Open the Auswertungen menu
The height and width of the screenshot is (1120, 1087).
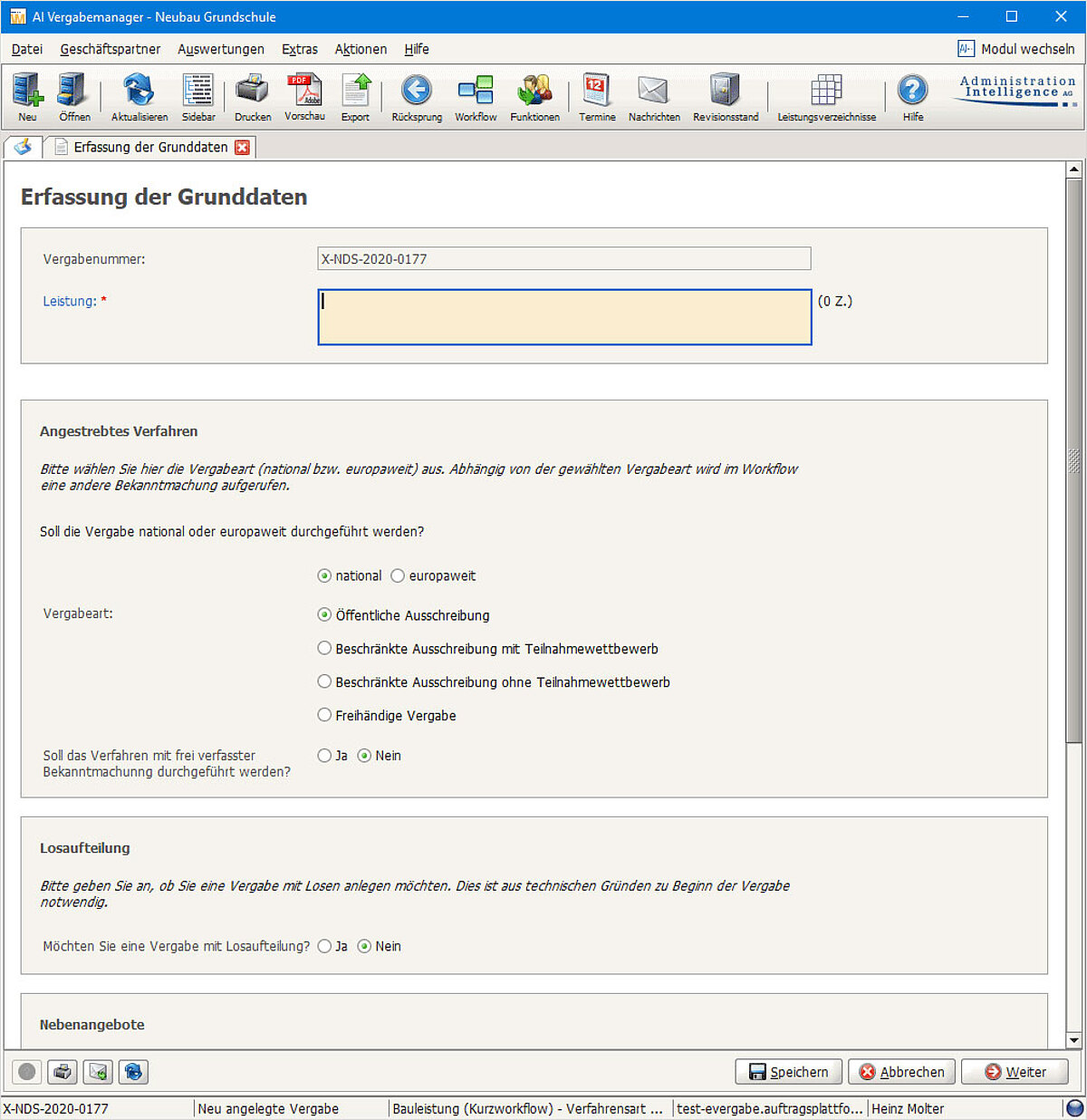coord(221,49)
